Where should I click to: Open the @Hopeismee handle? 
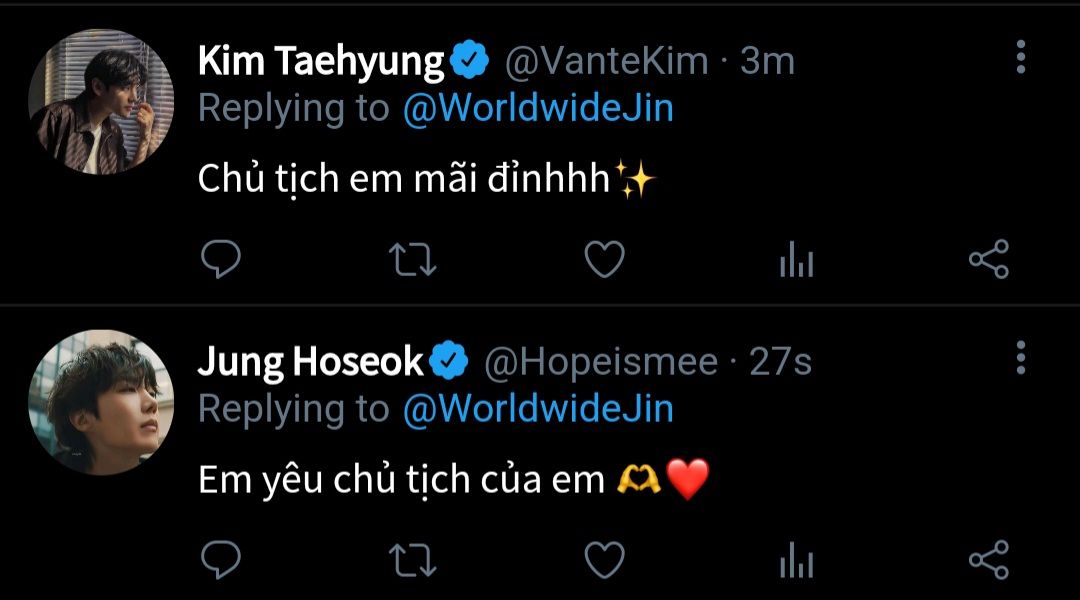(x=601, y=362)
